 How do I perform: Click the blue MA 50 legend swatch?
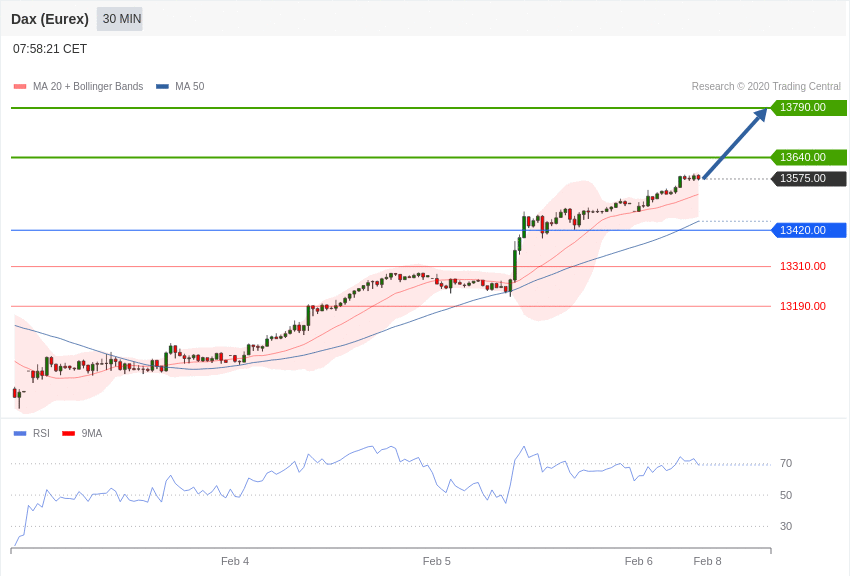click(x=162, y=86)
